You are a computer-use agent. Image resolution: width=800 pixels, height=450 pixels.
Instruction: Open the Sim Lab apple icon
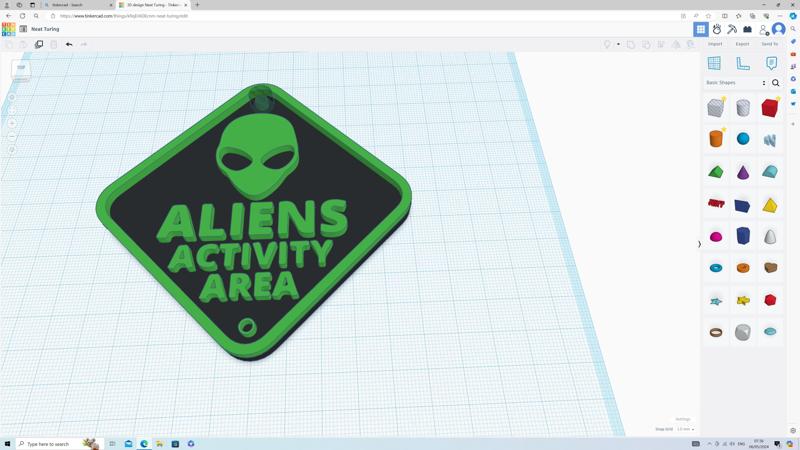(x=716, y=30)
